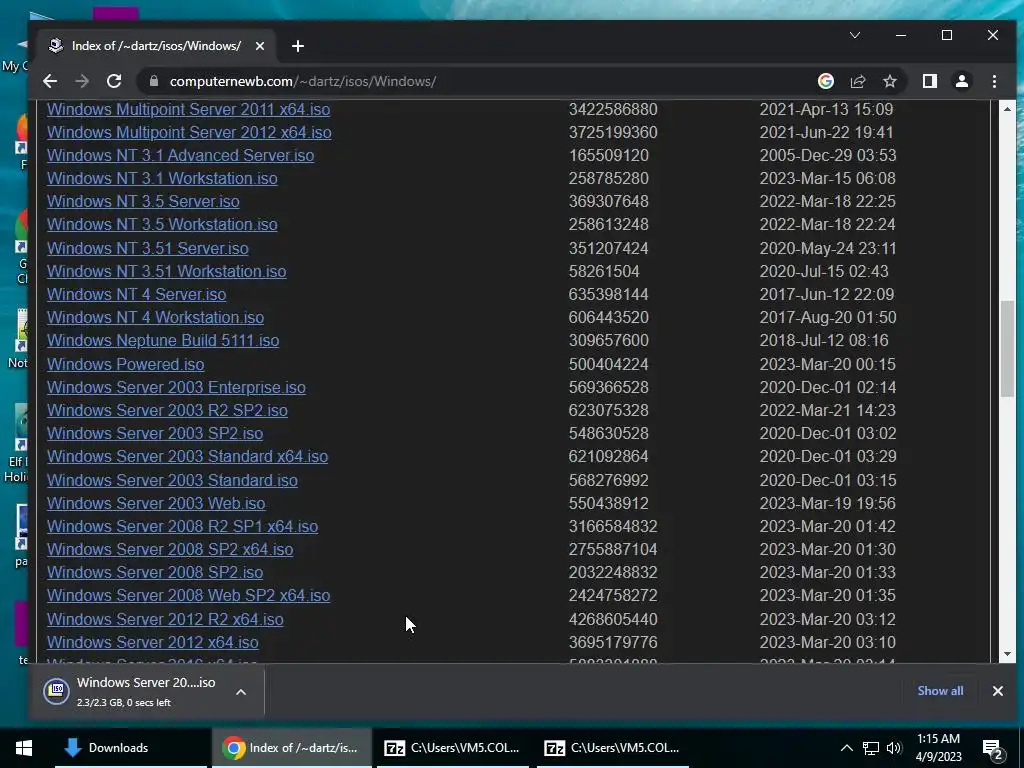Open Windows NT 3.5 Server.iso link
Screen dimensions: 1024x768
point(143,201)
